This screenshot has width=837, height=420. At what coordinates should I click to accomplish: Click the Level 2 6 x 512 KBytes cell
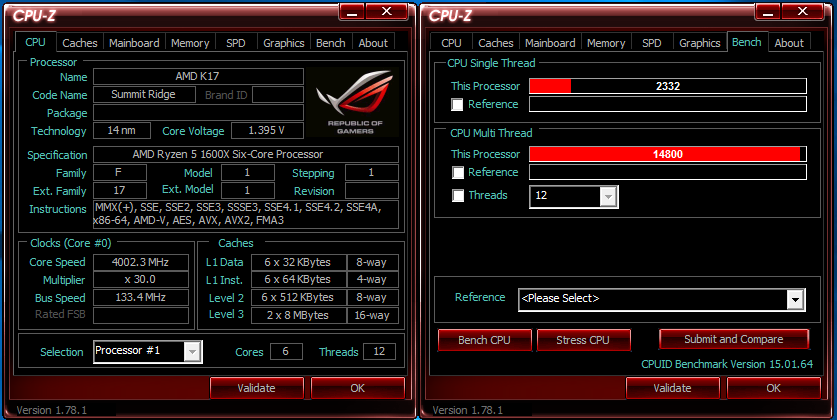click(x=298, y=297)
